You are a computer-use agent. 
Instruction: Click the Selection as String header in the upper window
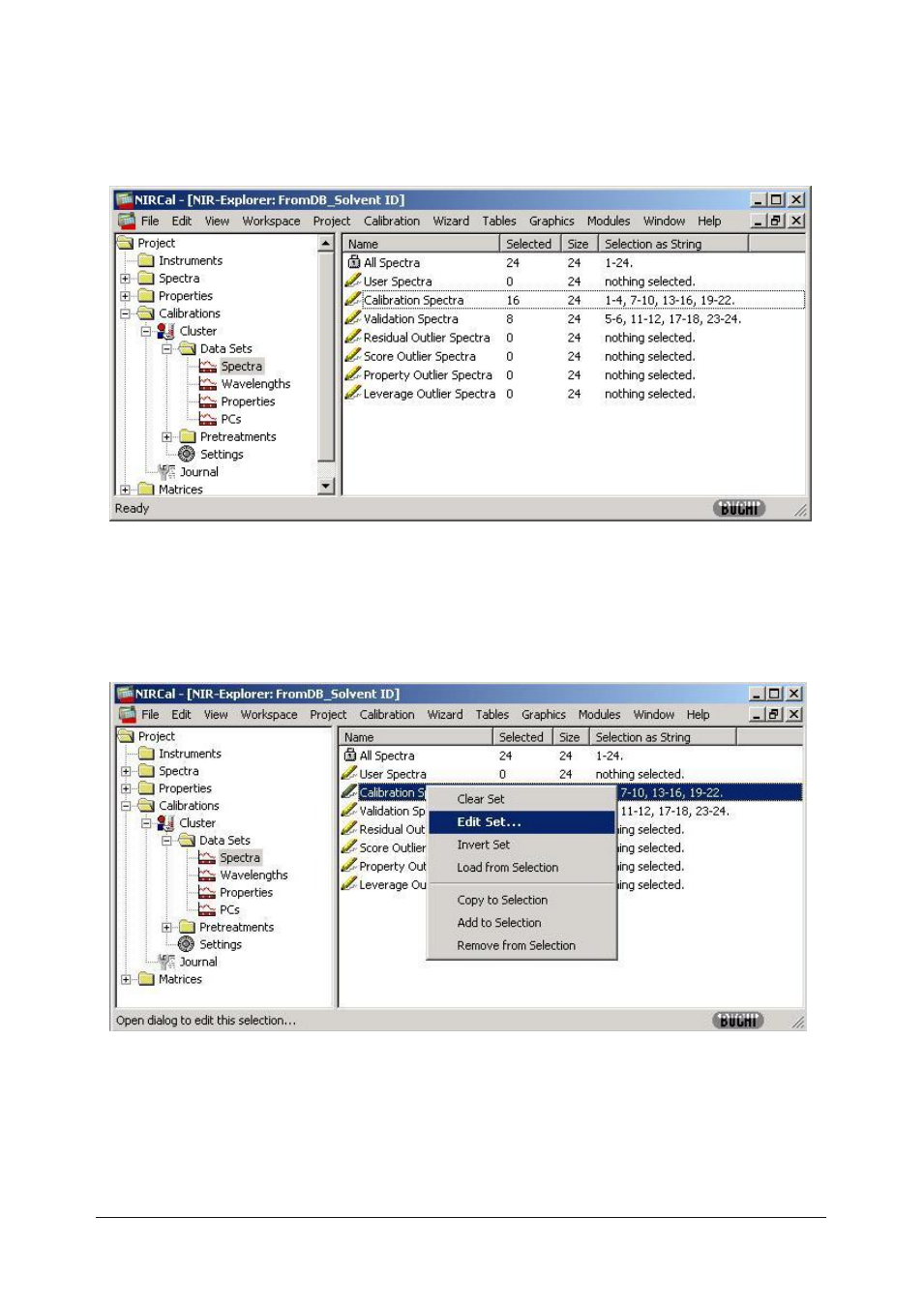click(x=673, y=244)
